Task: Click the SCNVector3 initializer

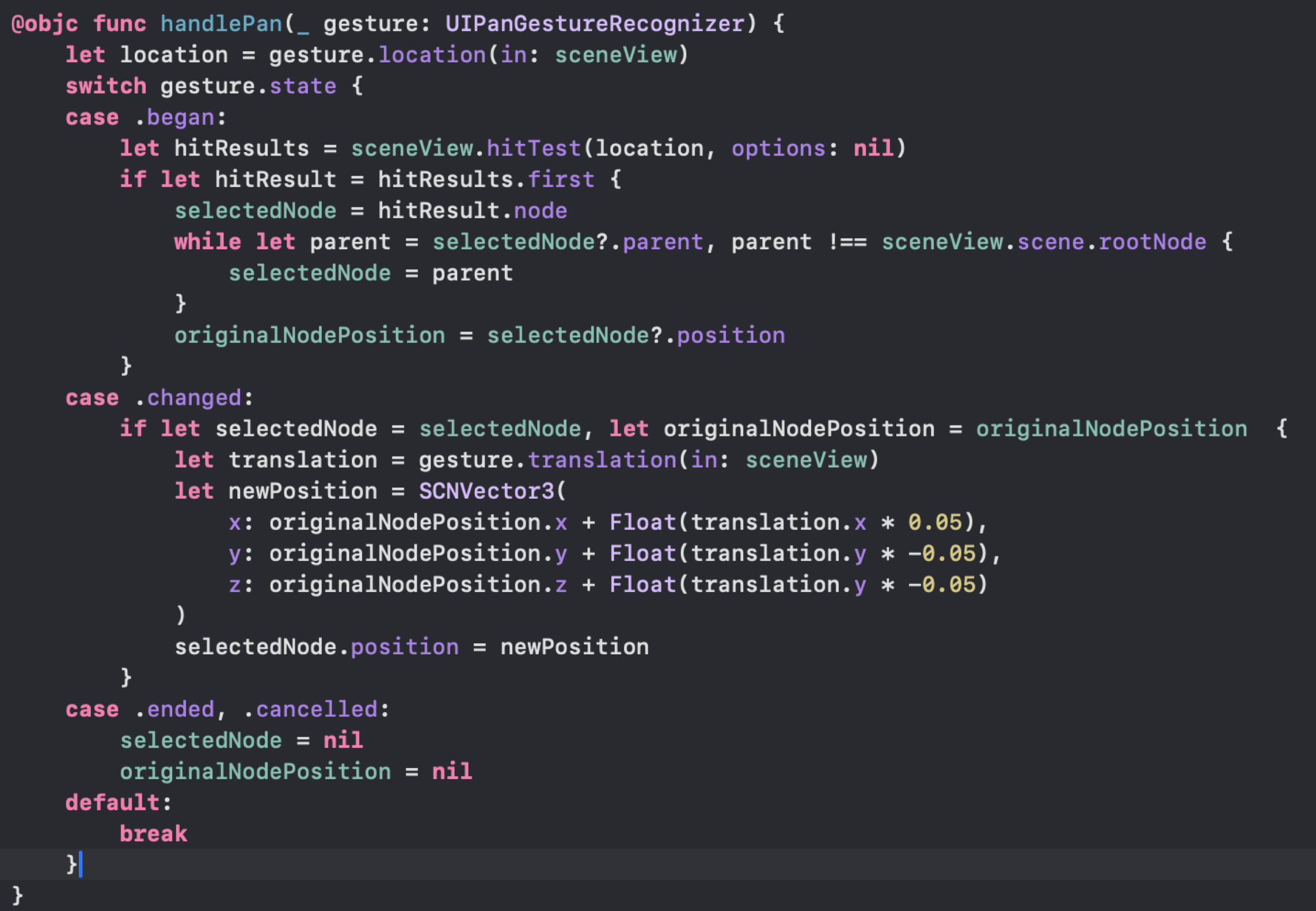Action: [486, 491]
